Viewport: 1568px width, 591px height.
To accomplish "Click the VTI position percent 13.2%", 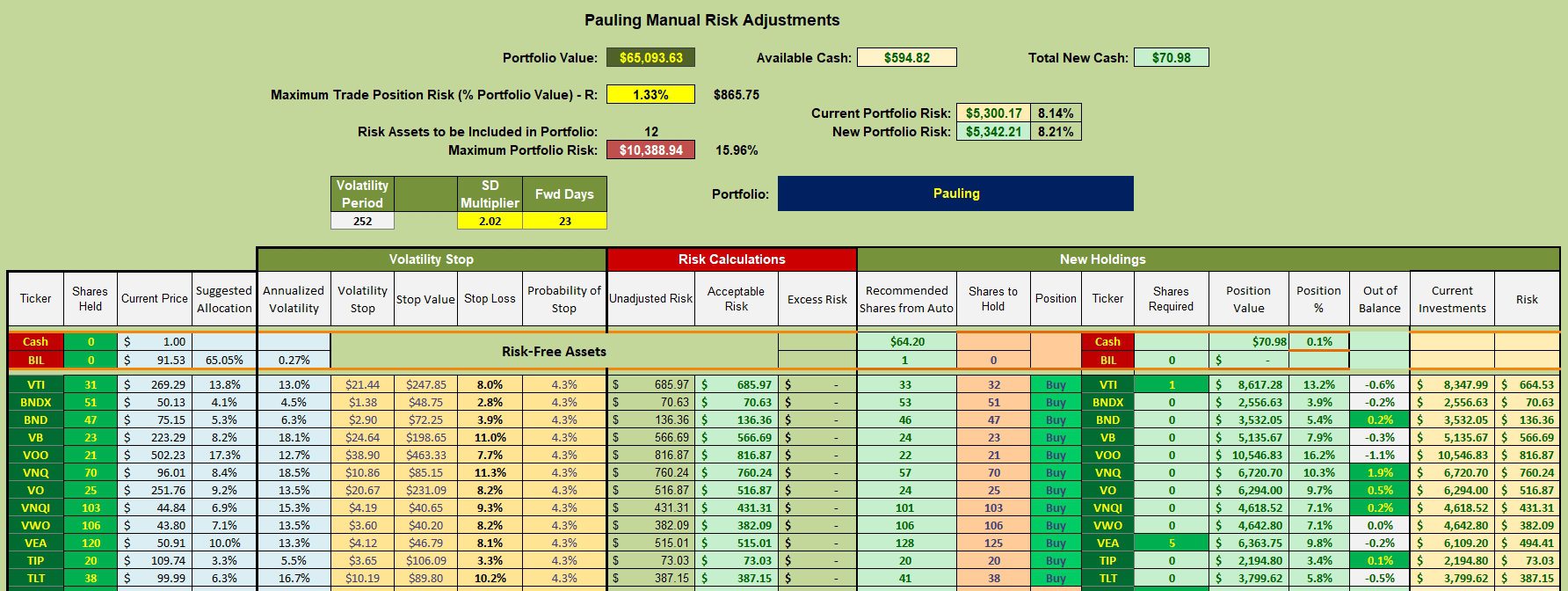I will [1318, 384].
